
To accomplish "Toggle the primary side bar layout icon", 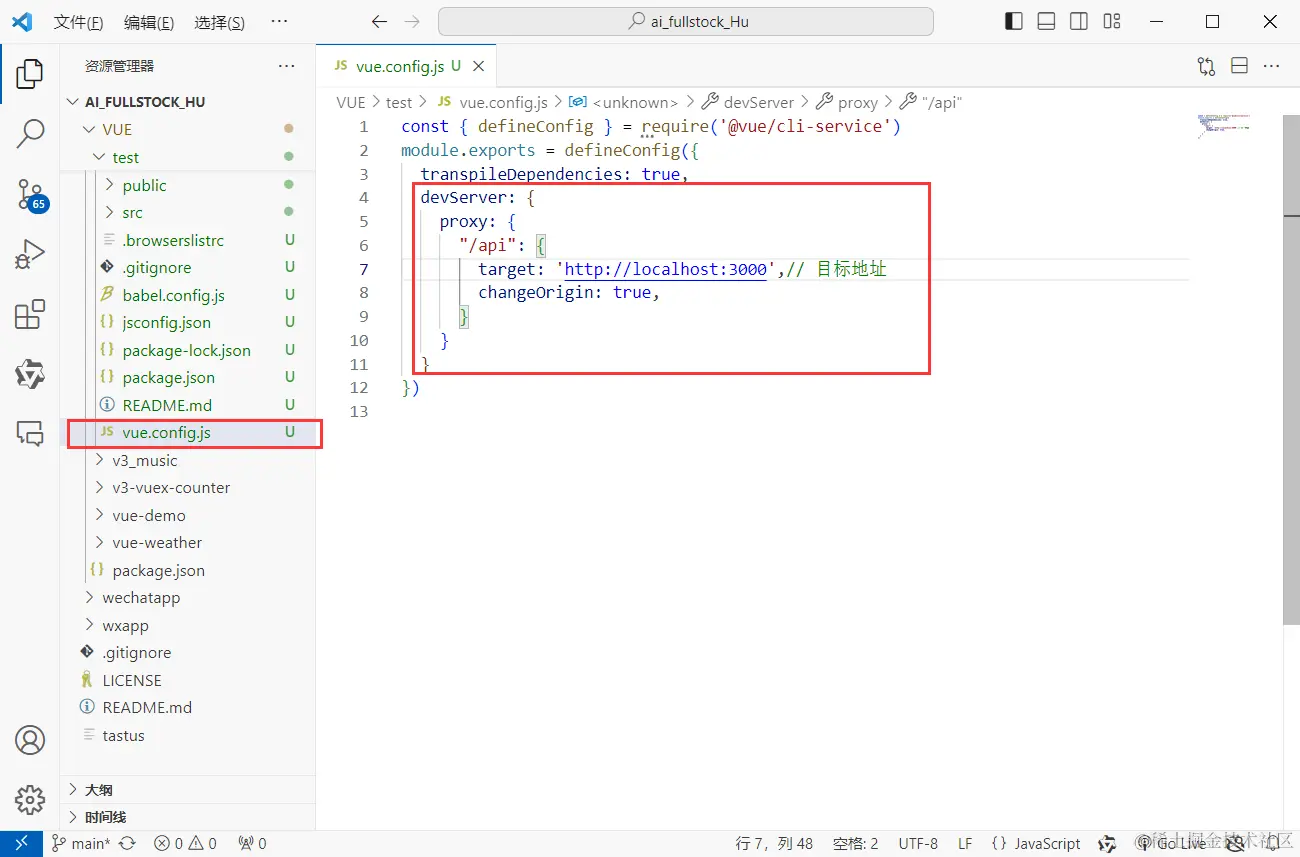I will [x=1014, y=21].
